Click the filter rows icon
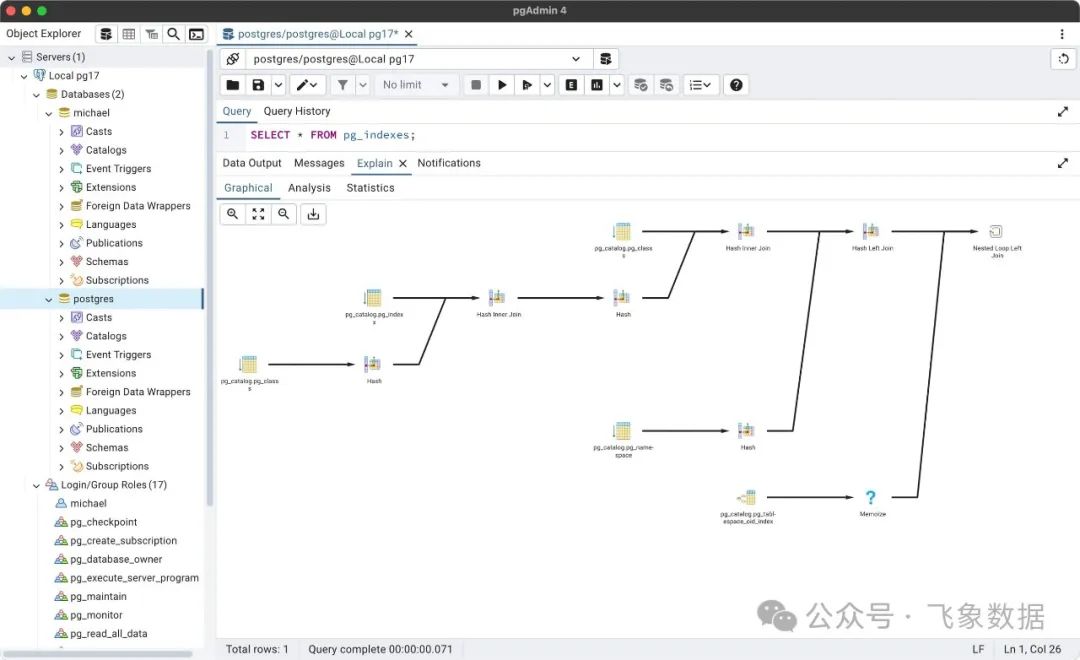The width and height of the screenshot is (1080, 660). (x=342, y=85)
